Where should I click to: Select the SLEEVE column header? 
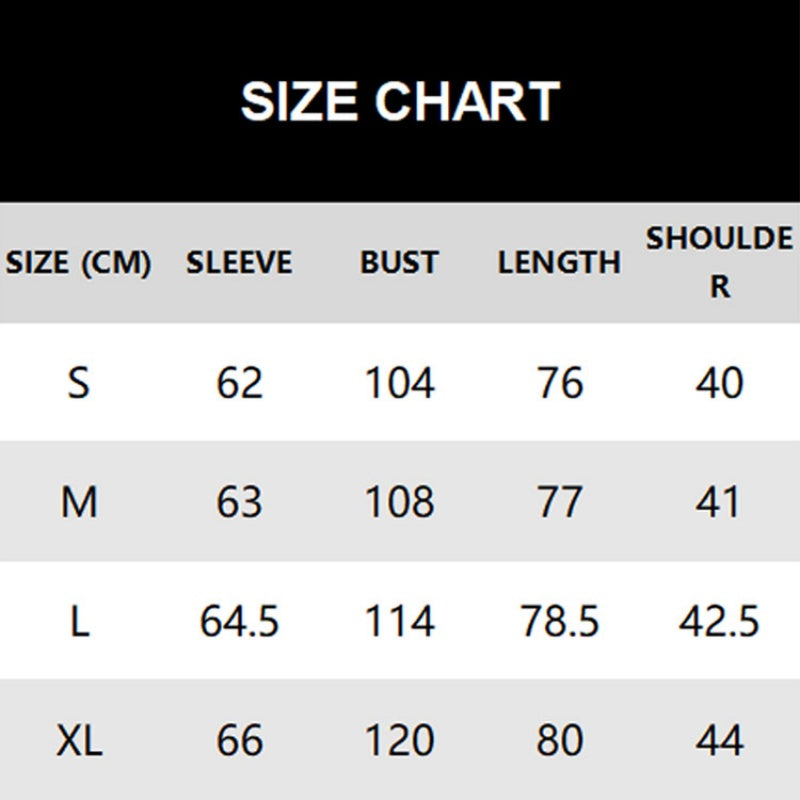point(239,263)
